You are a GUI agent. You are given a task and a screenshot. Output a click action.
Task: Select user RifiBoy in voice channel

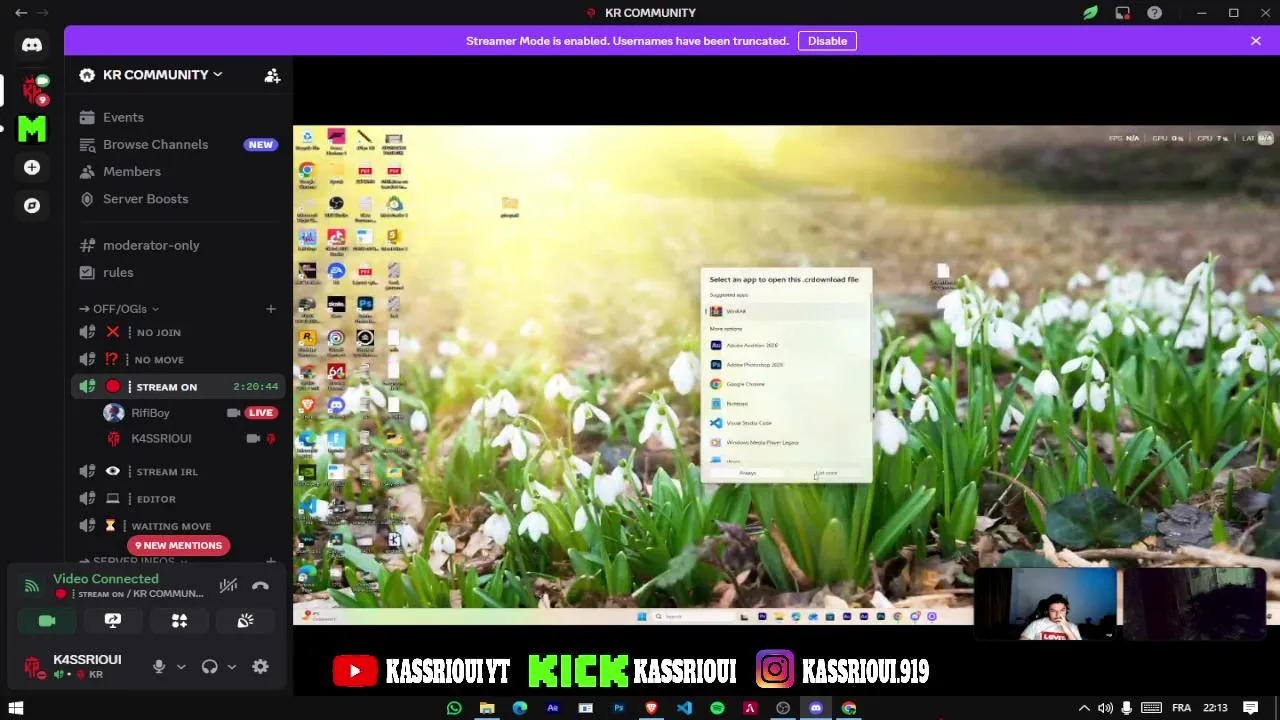tap(190, 412)
